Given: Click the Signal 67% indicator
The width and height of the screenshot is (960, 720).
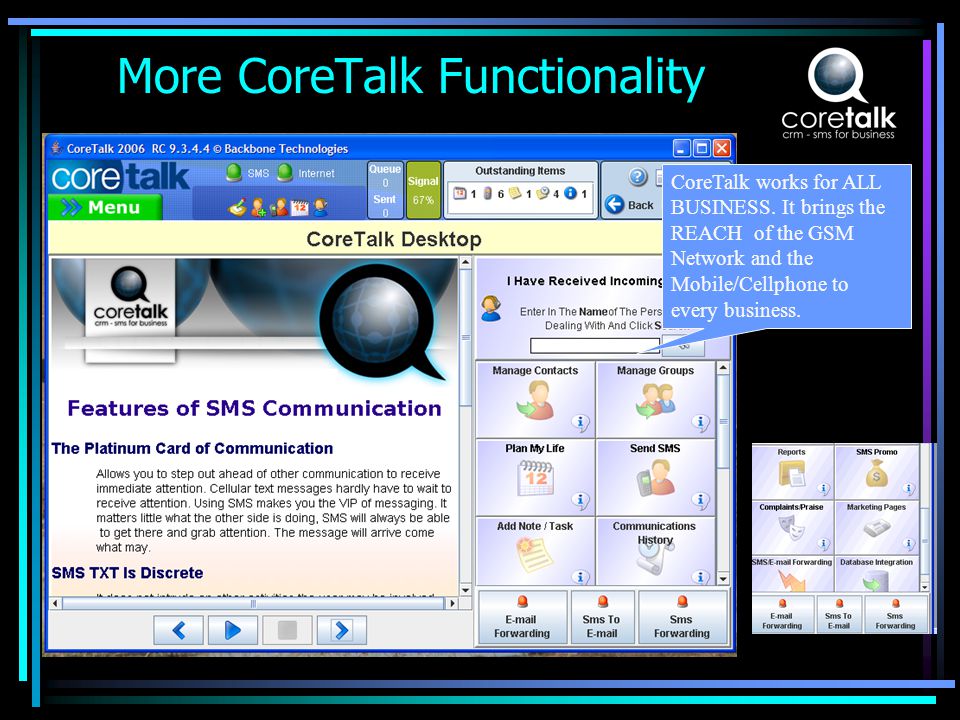Looking at the screenshot, I should (x=423, y=190).
